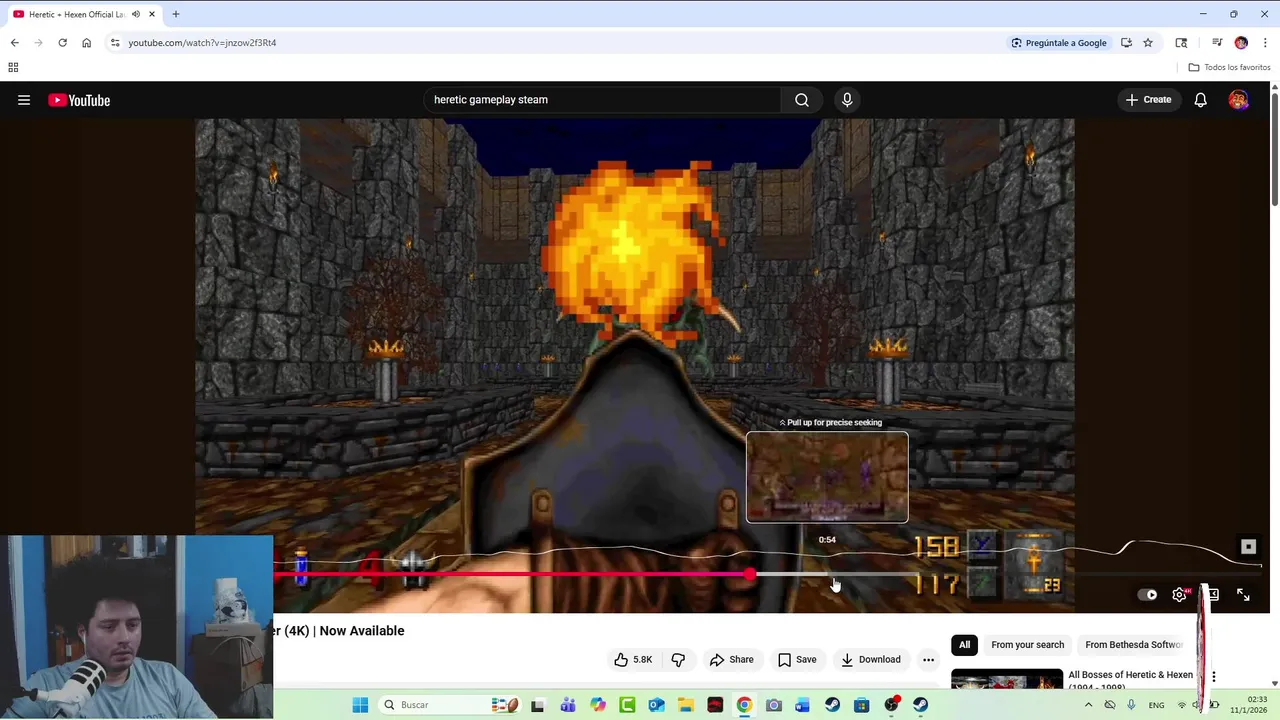Open the apps grid in bookmarks bar
This screenshot has height=720, width=1280.
13,67
